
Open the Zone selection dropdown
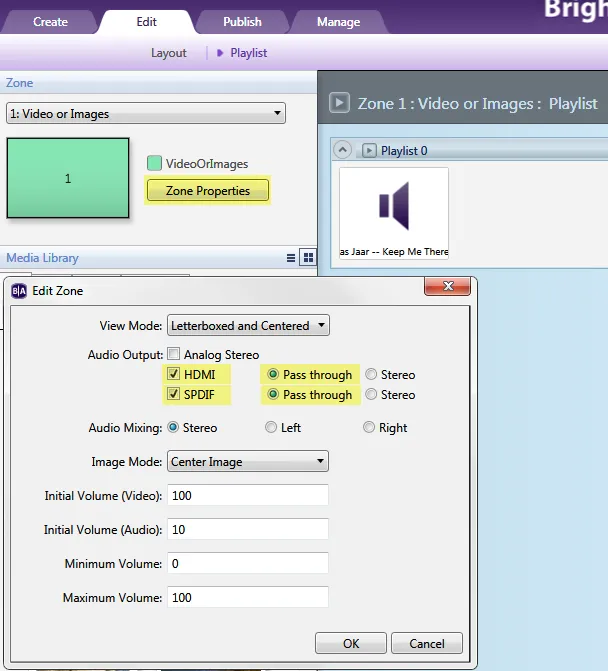(146, 113)
